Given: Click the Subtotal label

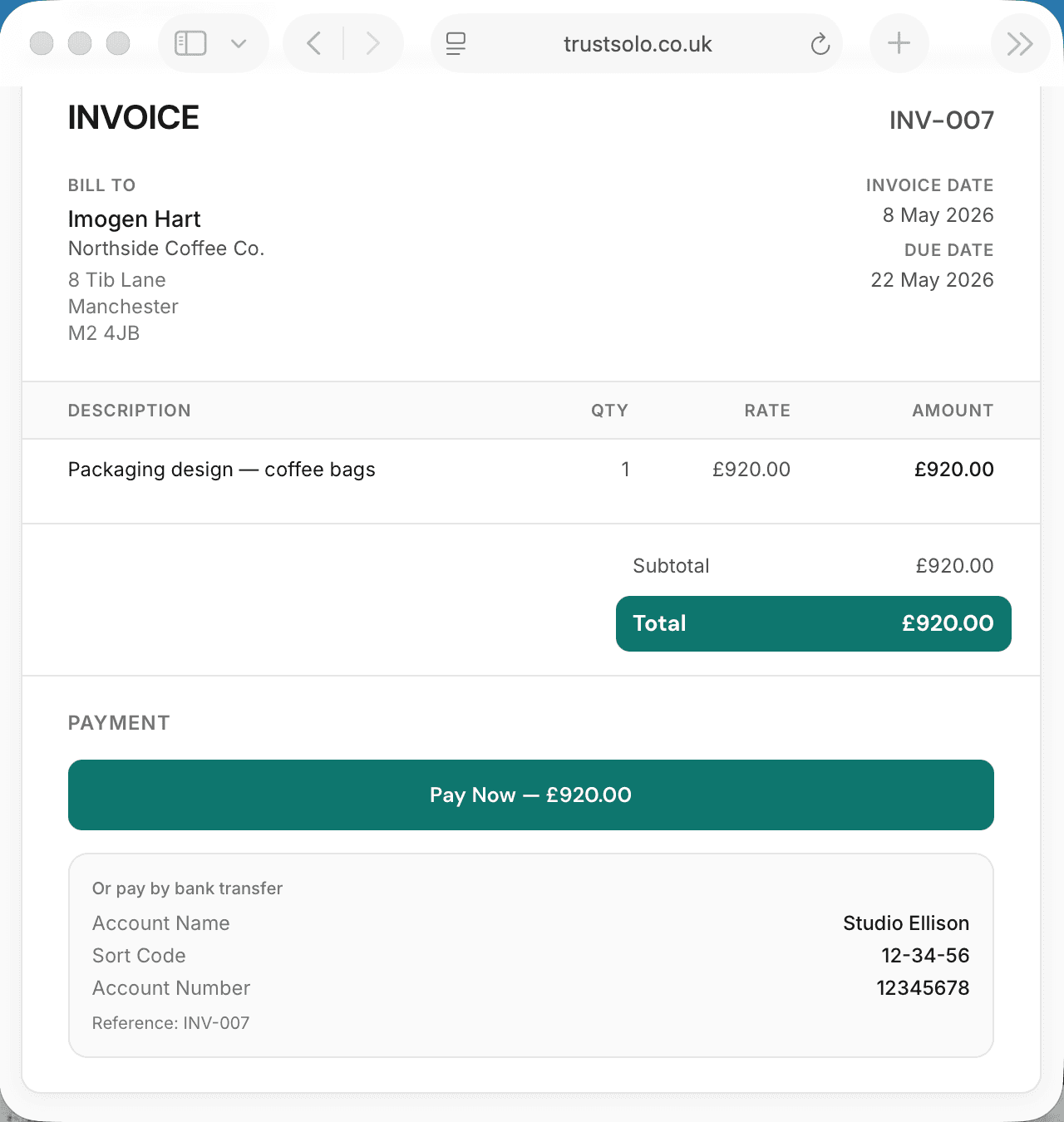Looking at the screenshot, I should pos(672,566).
